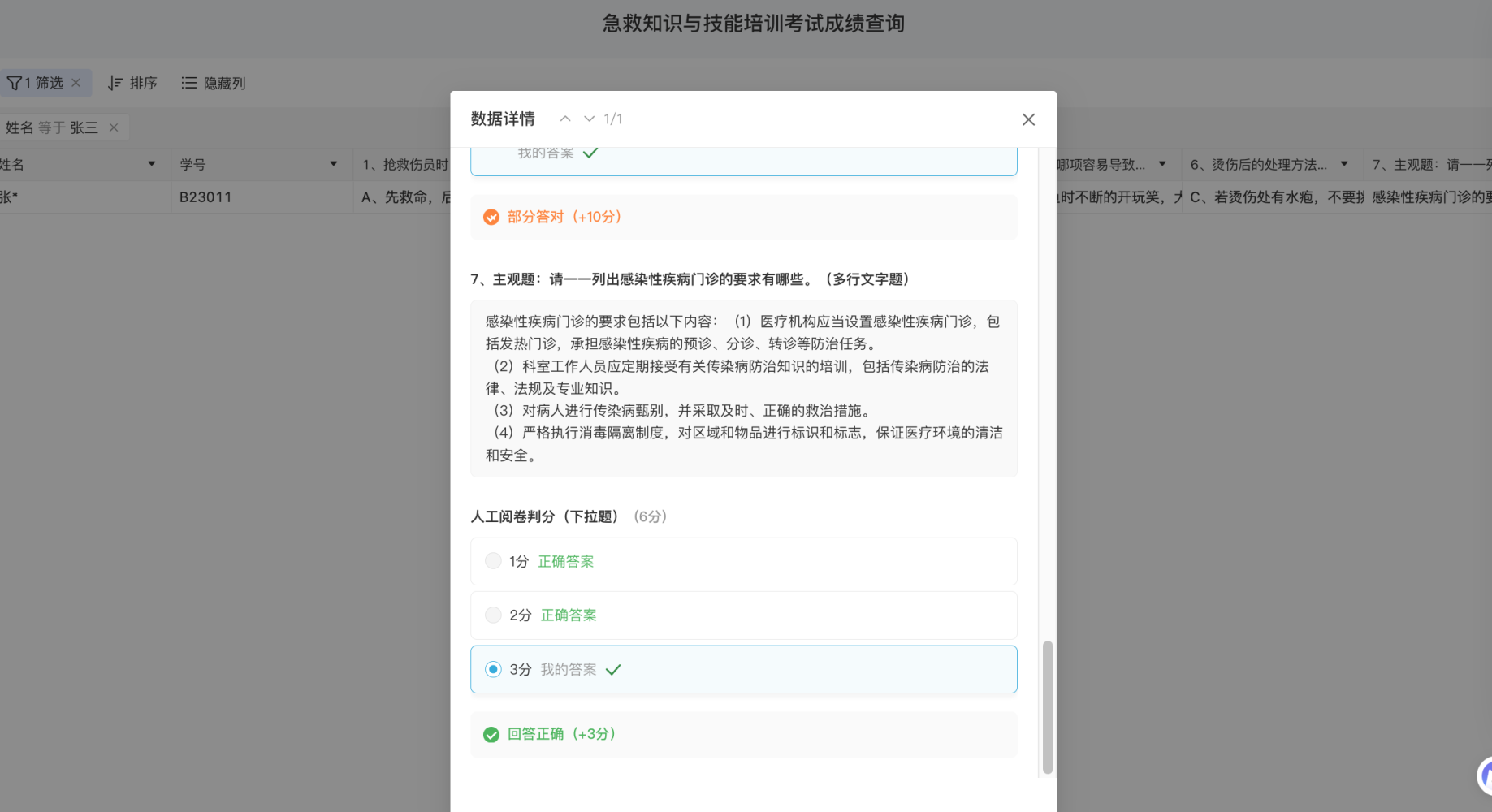This screenshot has height=812, width=1492.
Task: Open the 学号 column dropdown arrow
Action: (x=333, y=164)
